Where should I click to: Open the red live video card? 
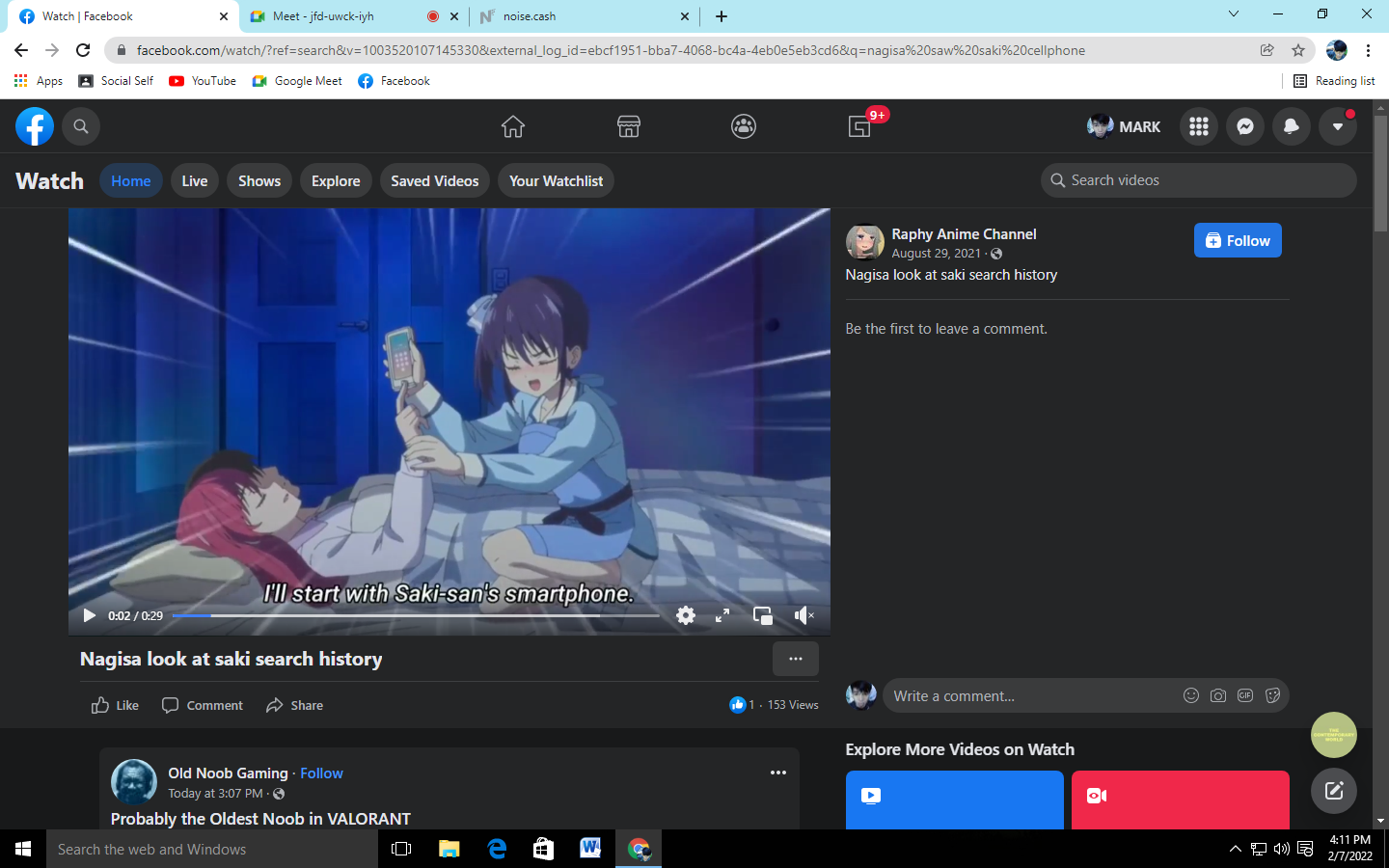pyautogui.click(x=1181, y=800)
